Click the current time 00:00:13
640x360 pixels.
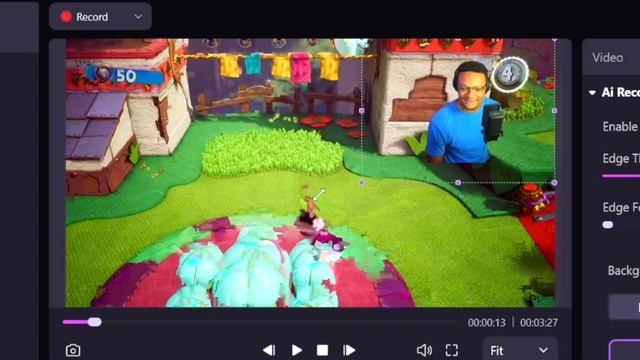(487, 322)
